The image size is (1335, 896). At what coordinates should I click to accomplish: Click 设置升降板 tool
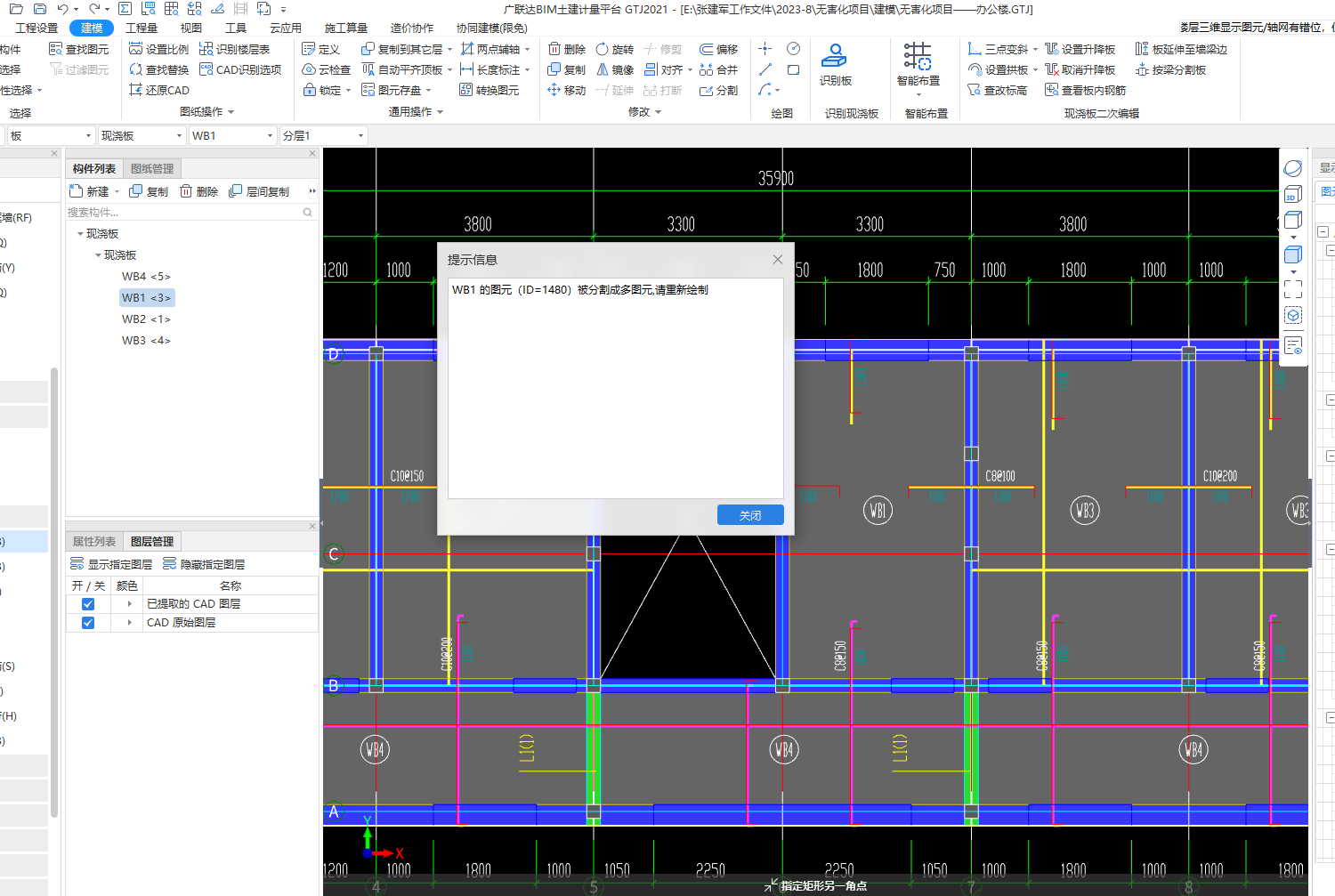click(x=1080, y=49)
